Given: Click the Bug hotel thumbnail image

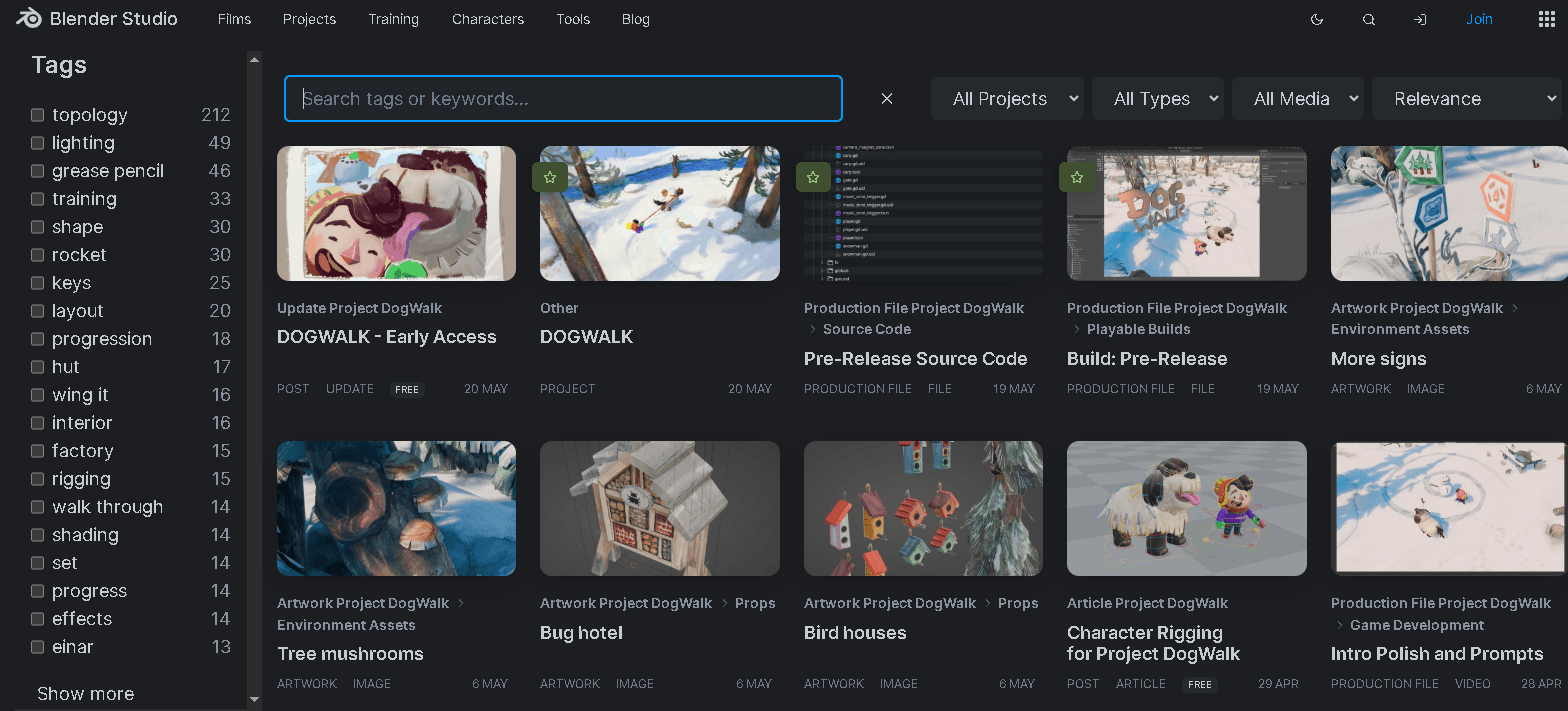Looking at the screenshot, I should [x=660, y=509].
